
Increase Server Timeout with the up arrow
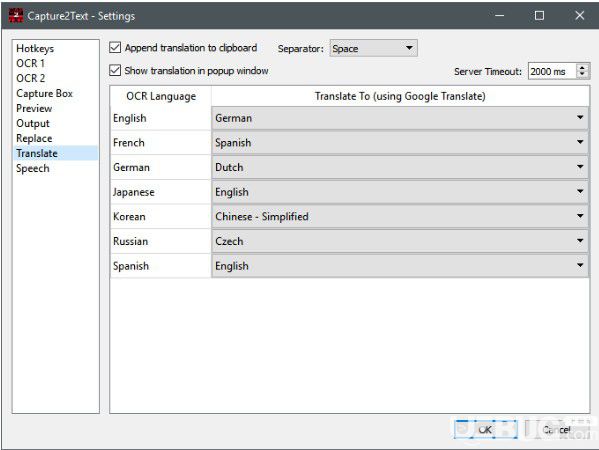(582, 68)
